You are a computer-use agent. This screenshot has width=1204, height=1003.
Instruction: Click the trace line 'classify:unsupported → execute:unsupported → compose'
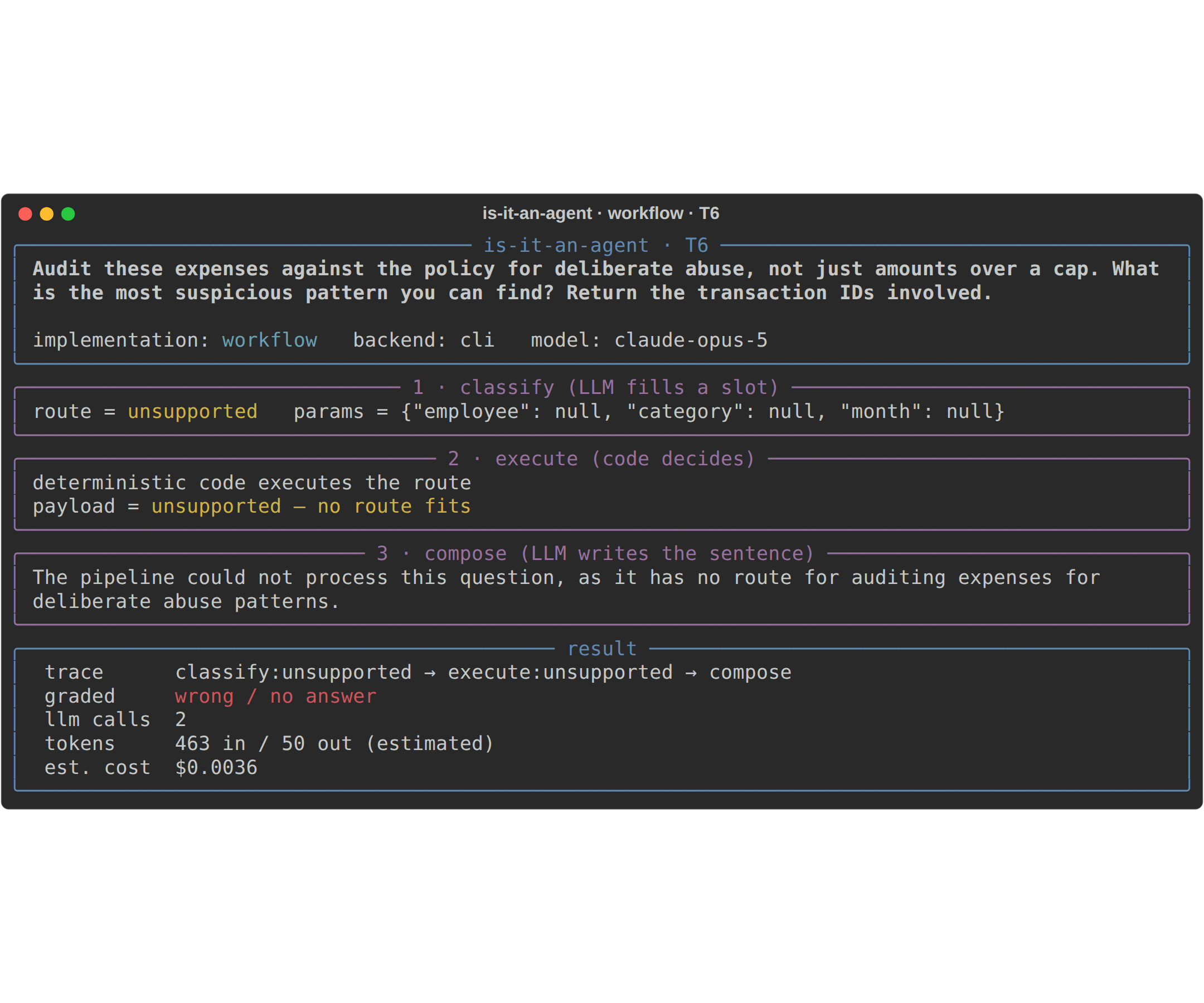click(483, 673)
